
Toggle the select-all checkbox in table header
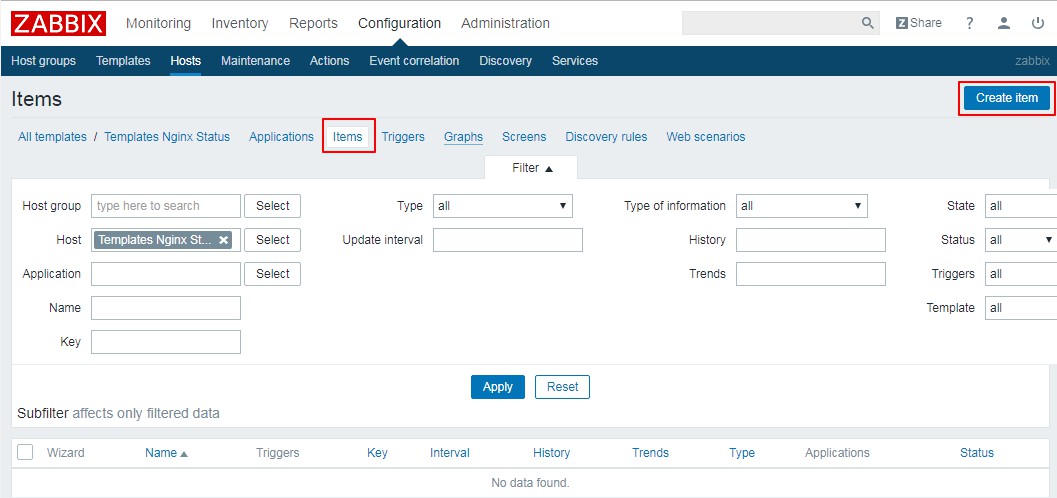point(25,453)
